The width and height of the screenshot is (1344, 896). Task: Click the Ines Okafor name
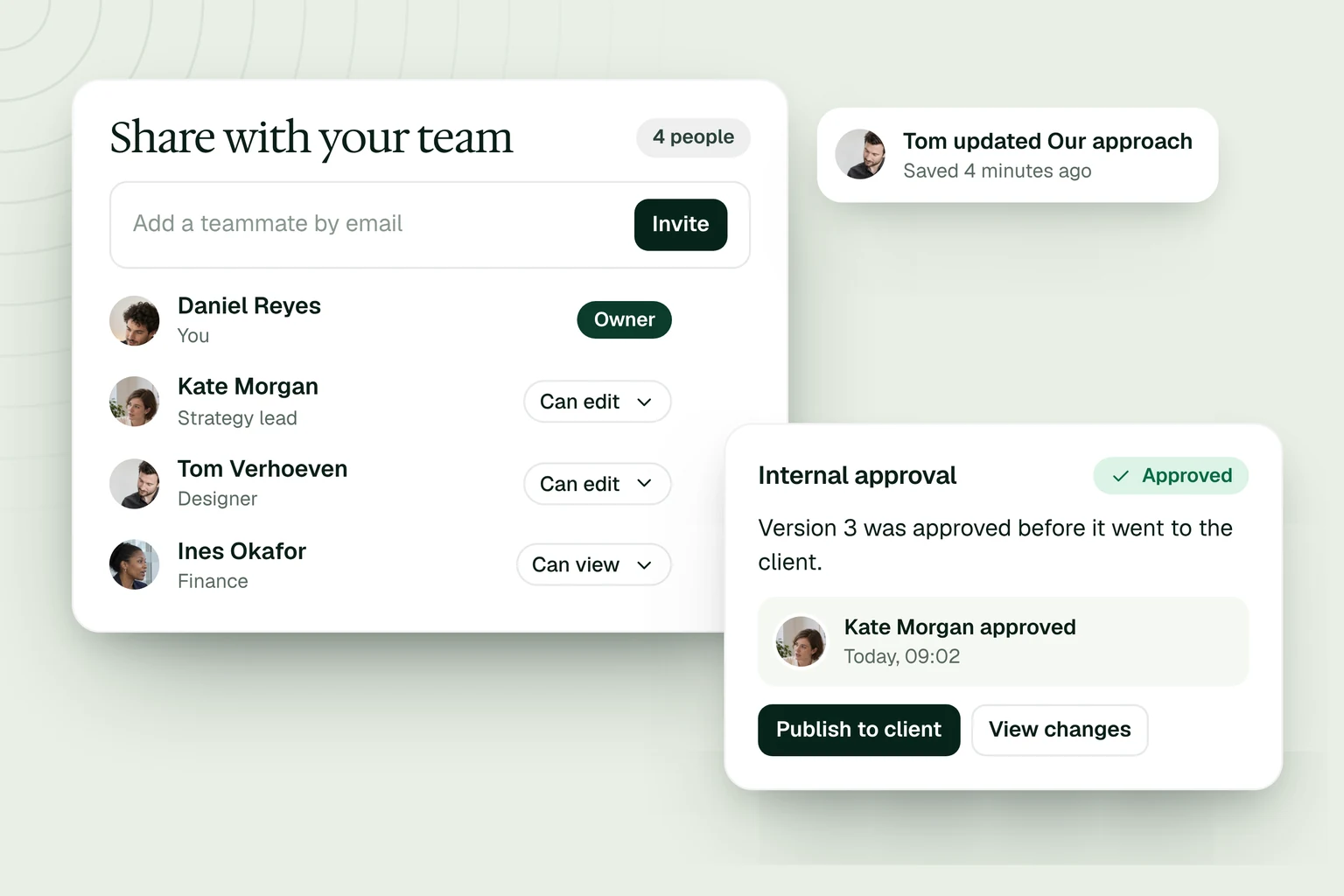click(x=241, y=551)
